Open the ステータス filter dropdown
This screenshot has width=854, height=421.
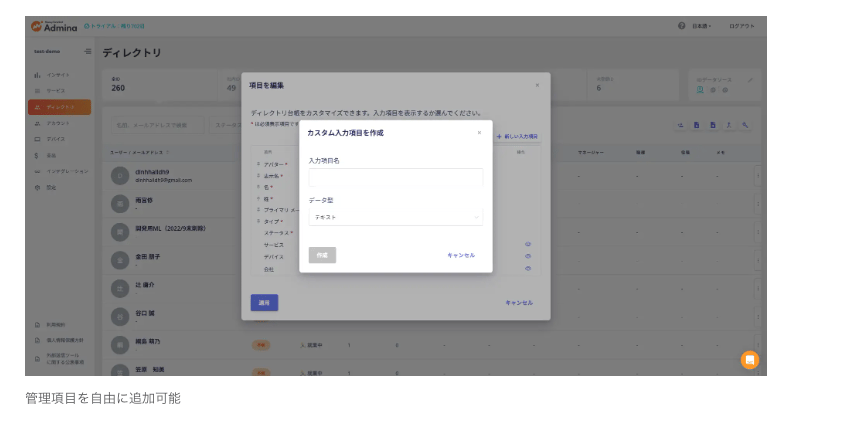click(x=226, y=125)
